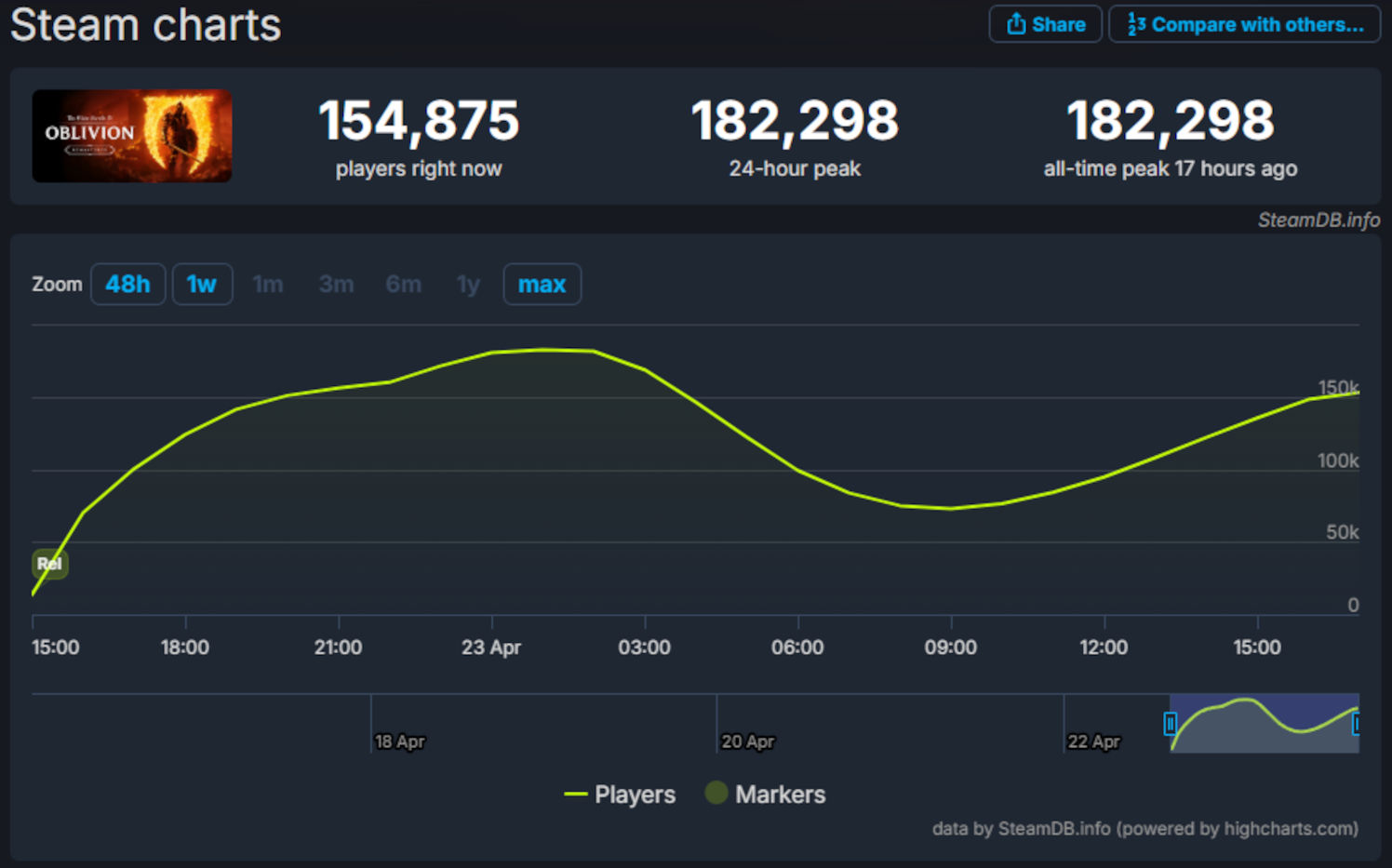Screen dimensions: 1392x868
Task: Click the Oblivion game capsule image
Action: pyautogui.click(x=131, y=135)
